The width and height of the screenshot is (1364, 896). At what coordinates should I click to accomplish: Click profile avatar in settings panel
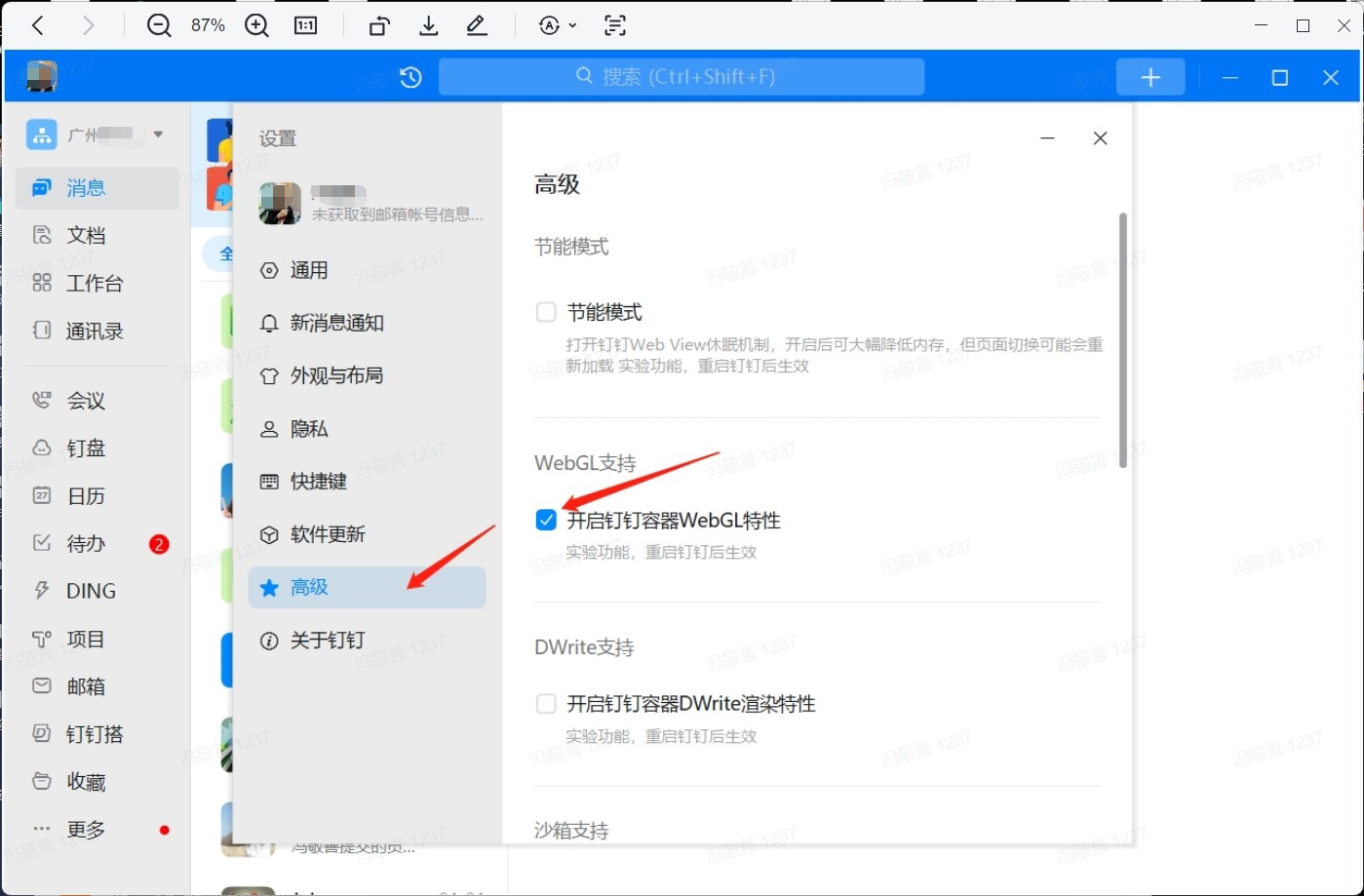pyautogui.click(x=280, y=204)
